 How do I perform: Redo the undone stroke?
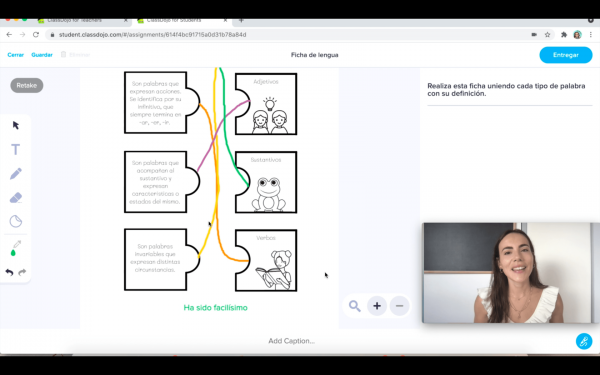point(22,272)
